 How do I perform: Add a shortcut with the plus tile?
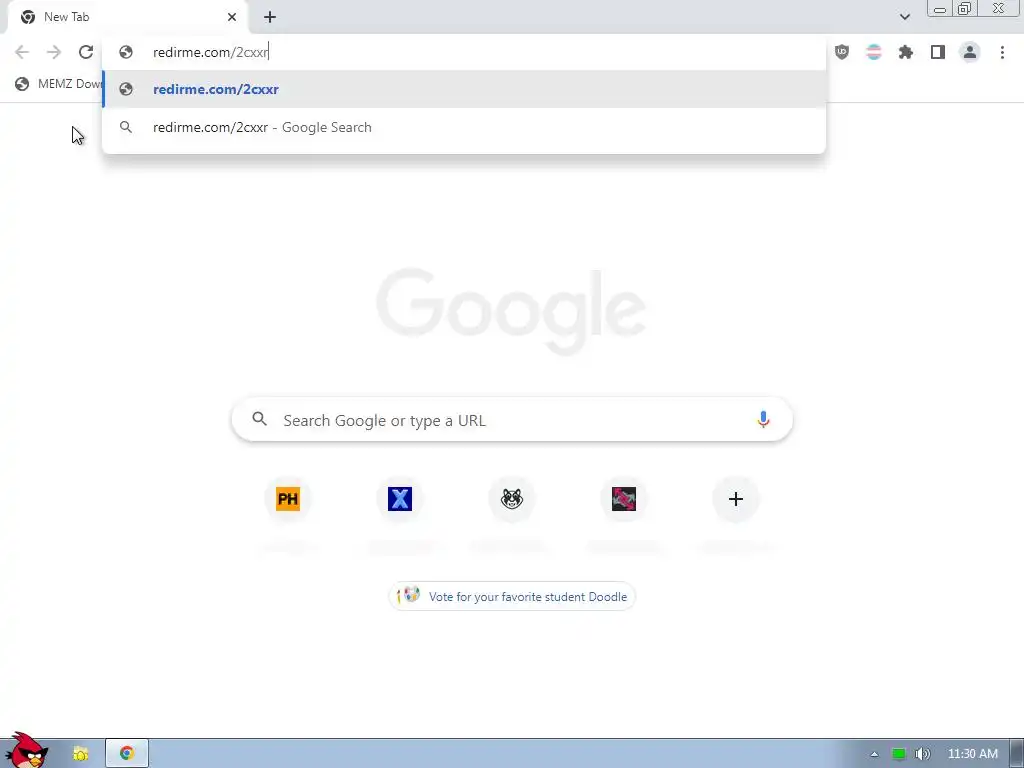tap(735, 499)
